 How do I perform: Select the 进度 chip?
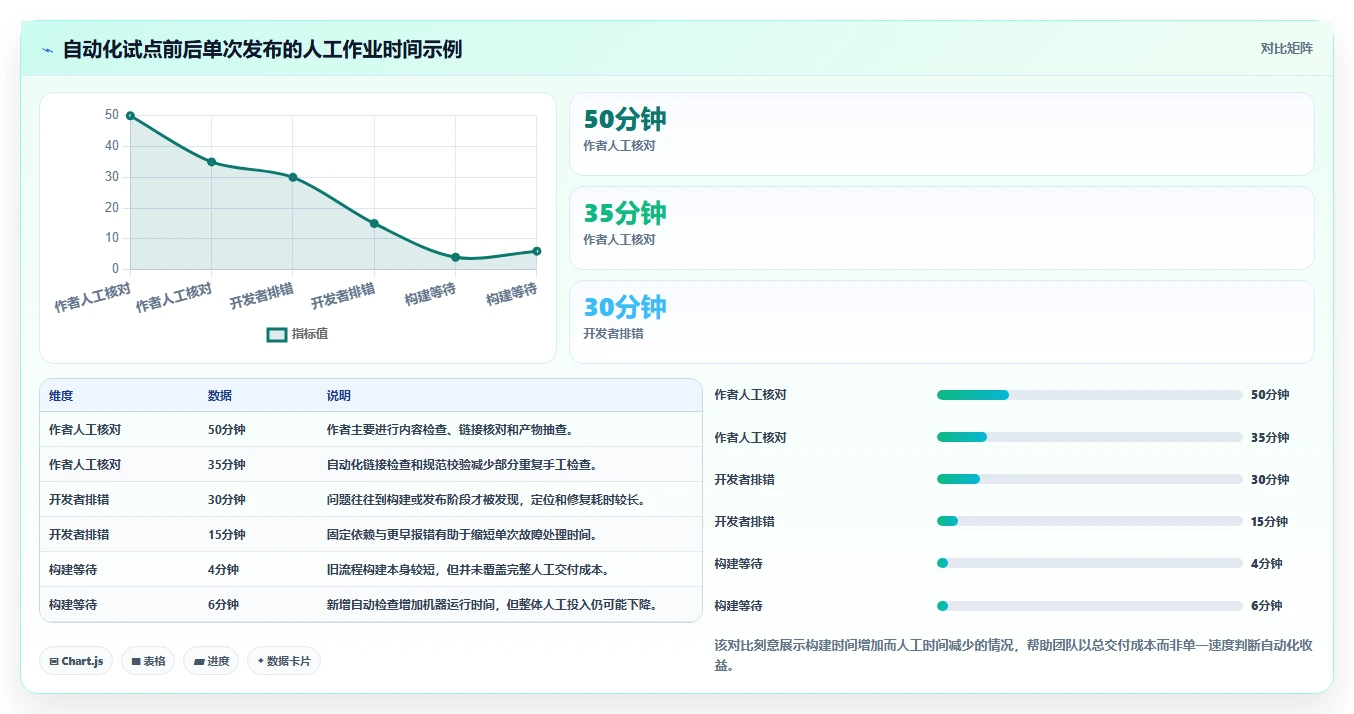click(211, 661)
